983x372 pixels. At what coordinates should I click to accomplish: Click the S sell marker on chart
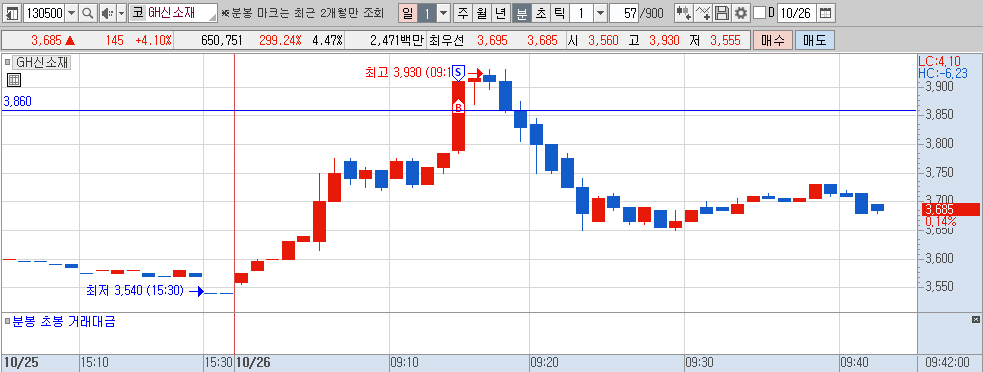pyautogui.click(x=458, y=73)
